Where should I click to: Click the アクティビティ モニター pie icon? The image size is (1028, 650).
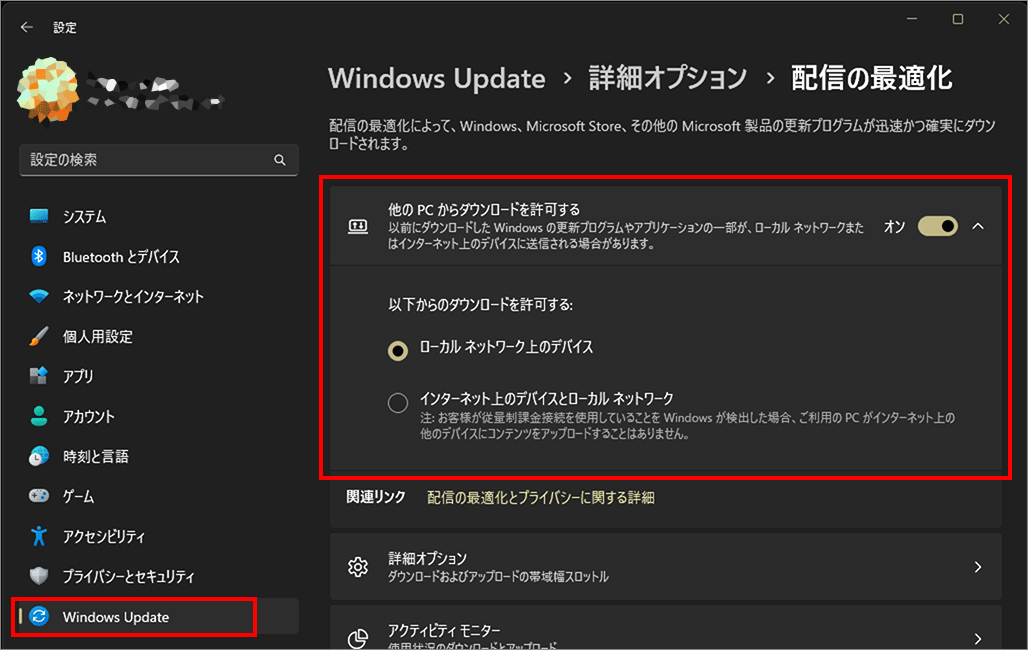click(358, 638)
